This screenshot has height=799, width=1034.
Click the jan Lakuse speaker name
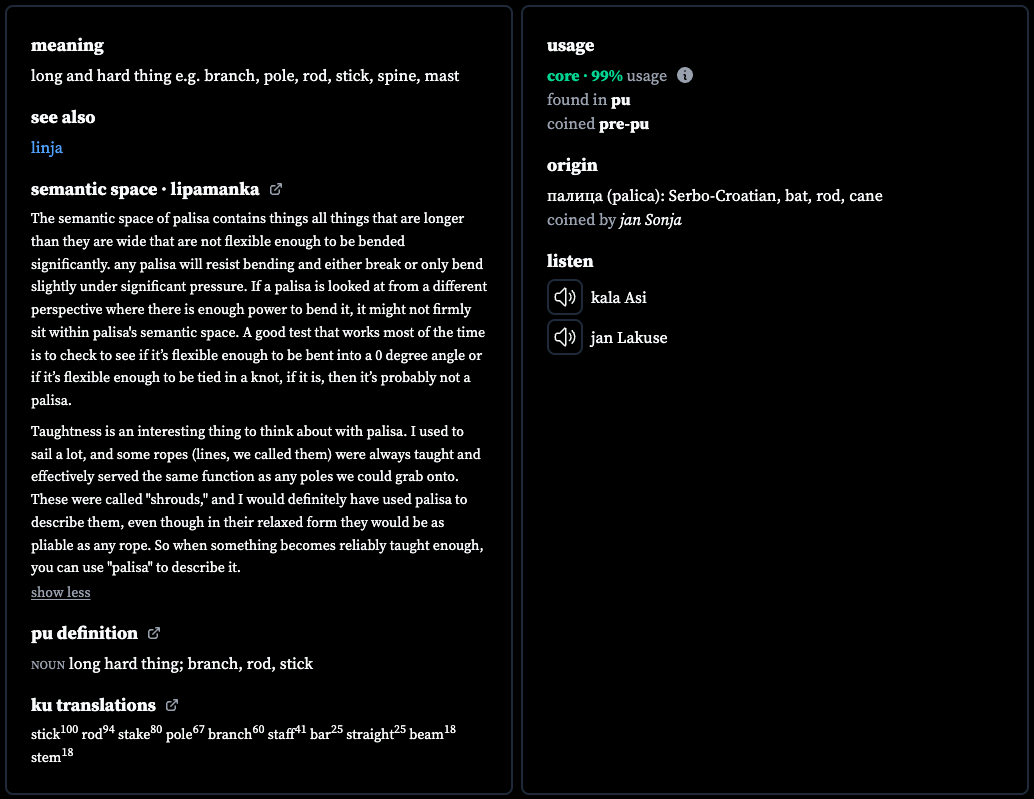(629, 338)
